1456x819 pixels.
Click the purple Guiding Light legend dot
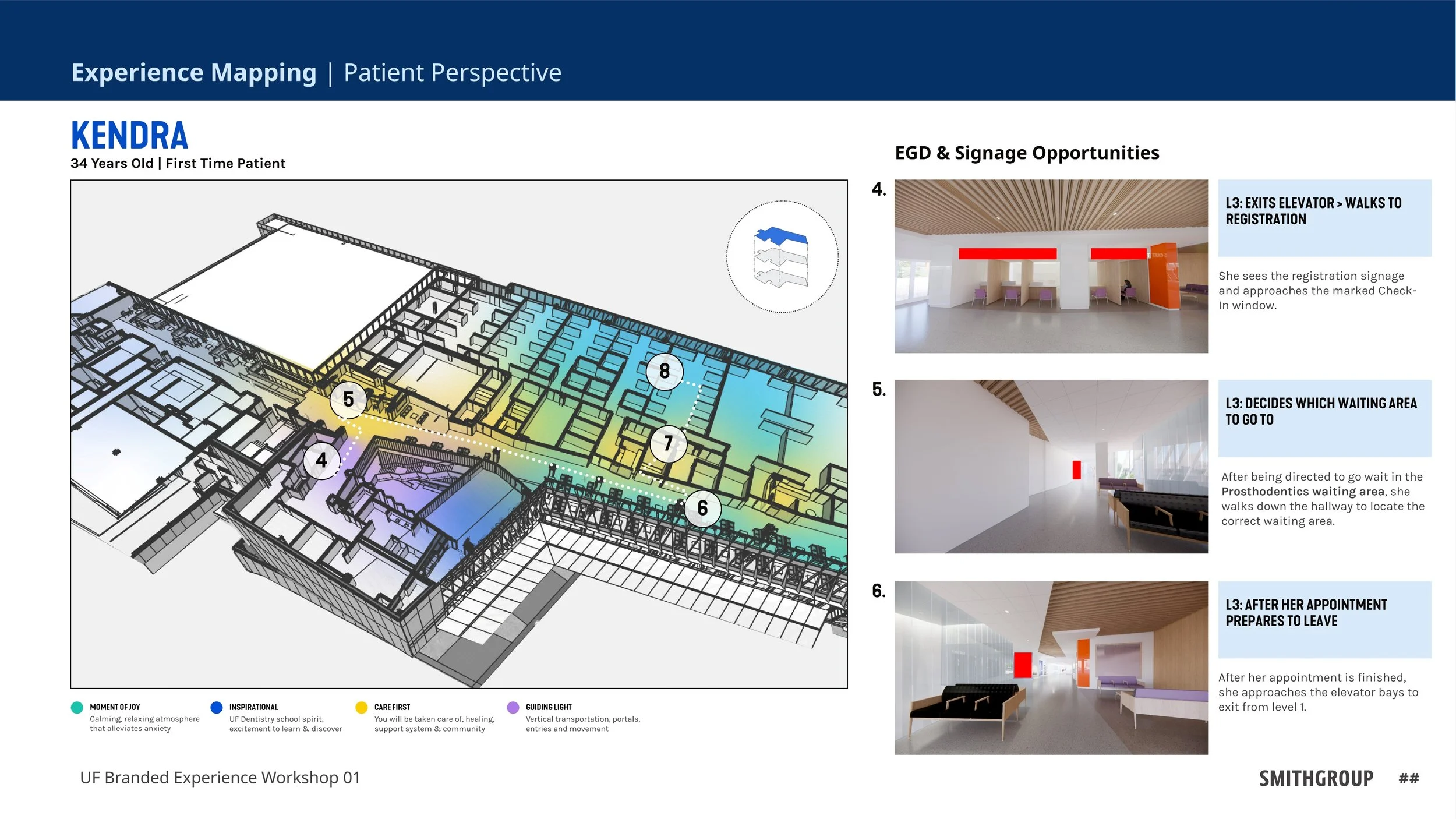tap(513, 707)
